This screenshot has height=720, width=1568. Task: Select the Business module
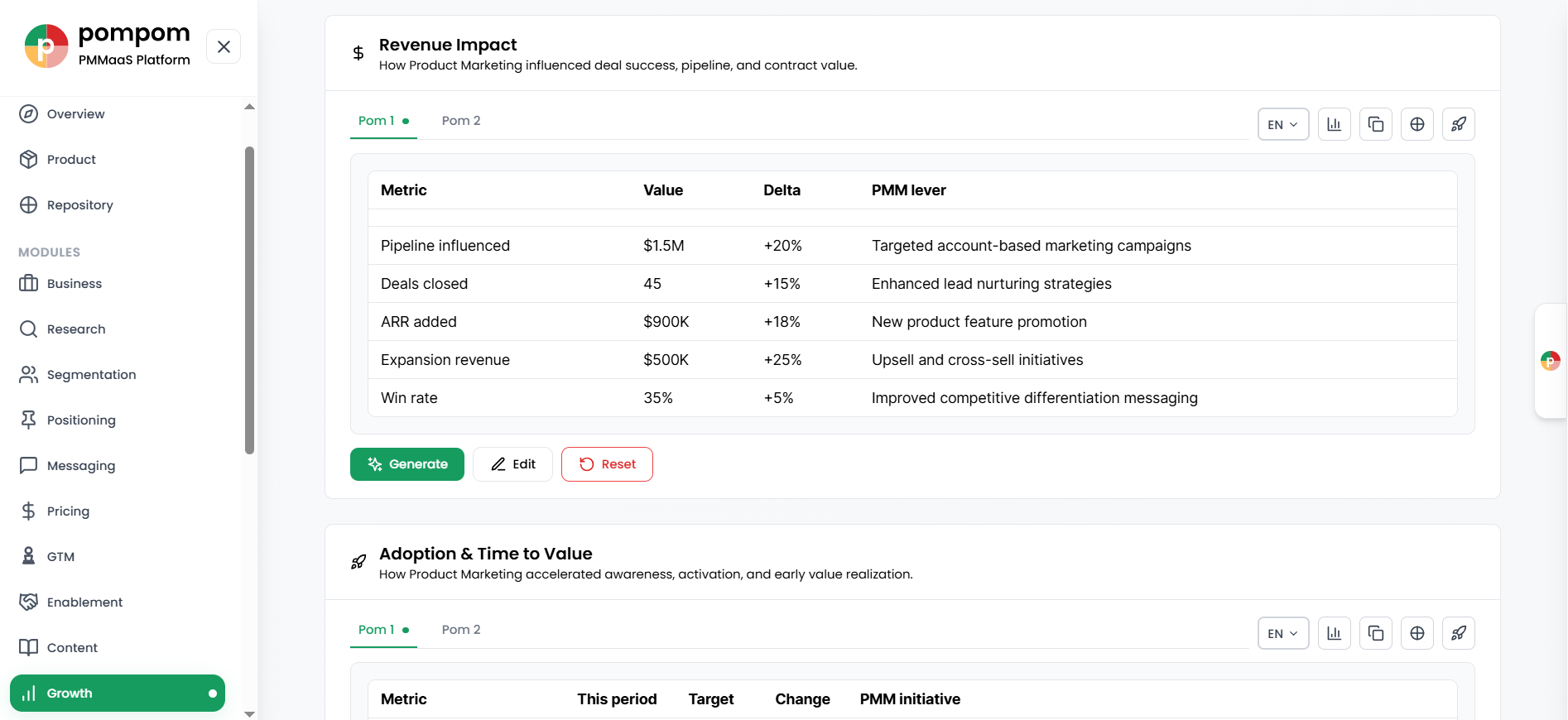(118, 284)
